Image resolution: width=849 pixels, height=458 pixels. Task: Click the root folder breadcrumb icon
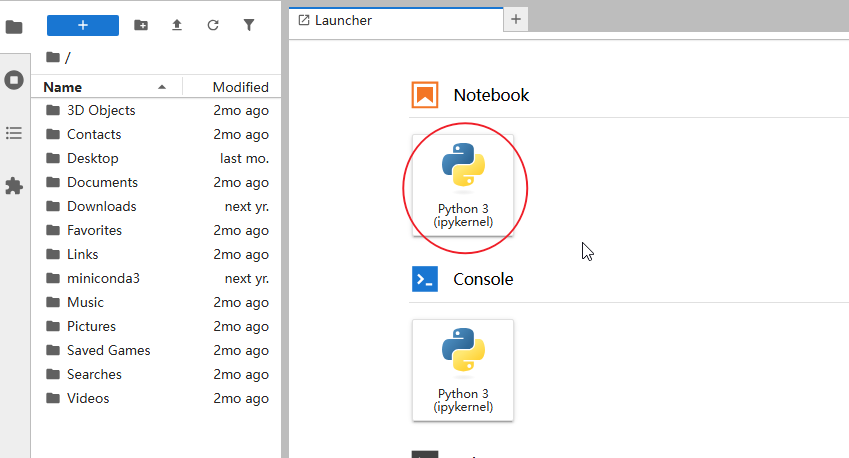pyautogui.click(x=53, y=57)
